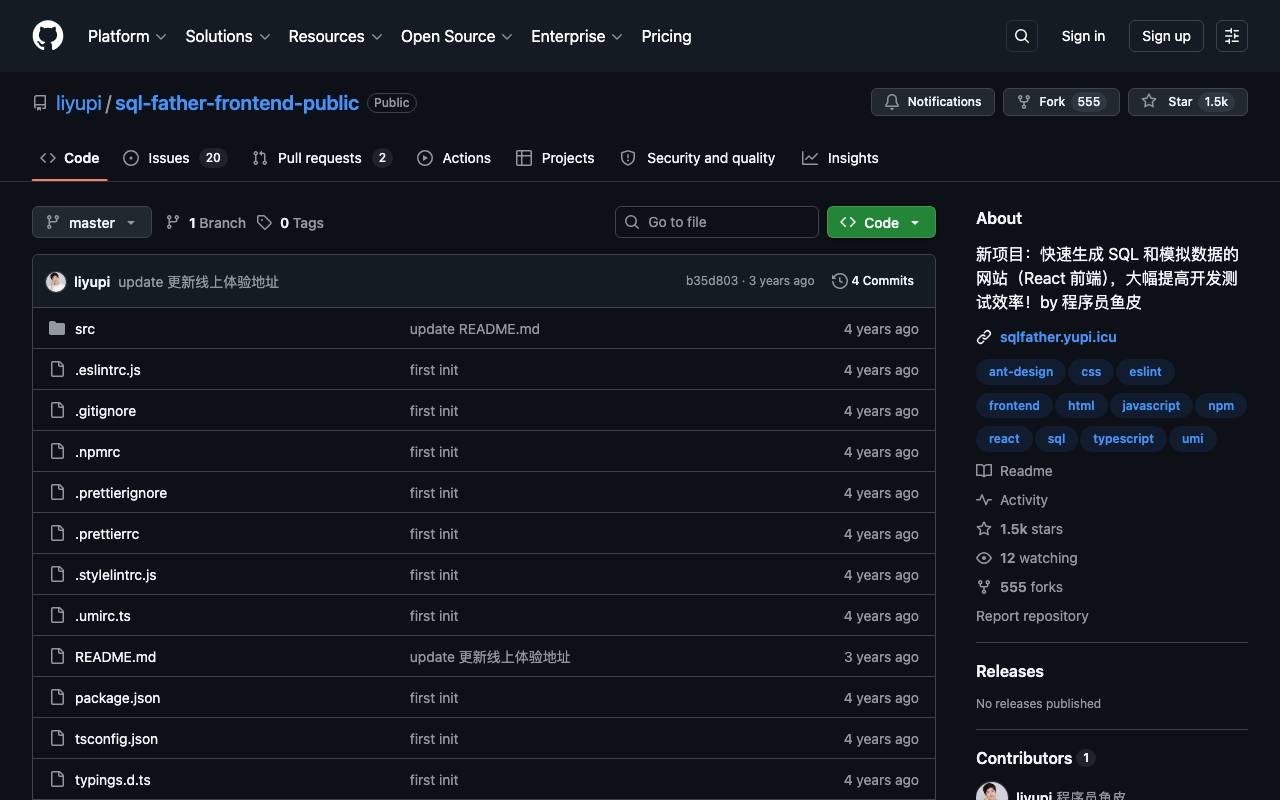Open the .prettierignore file
The height and width of the screenshot is (800, 1280).
tap(121, 493)
